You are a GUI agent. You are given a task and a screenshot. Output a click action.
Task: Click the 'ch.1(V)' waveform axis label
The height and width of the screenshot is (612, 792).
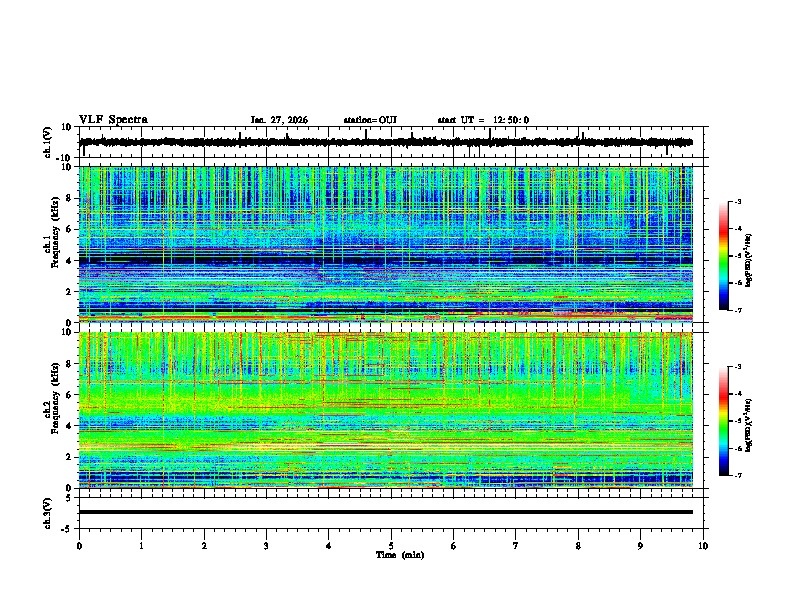48,142
